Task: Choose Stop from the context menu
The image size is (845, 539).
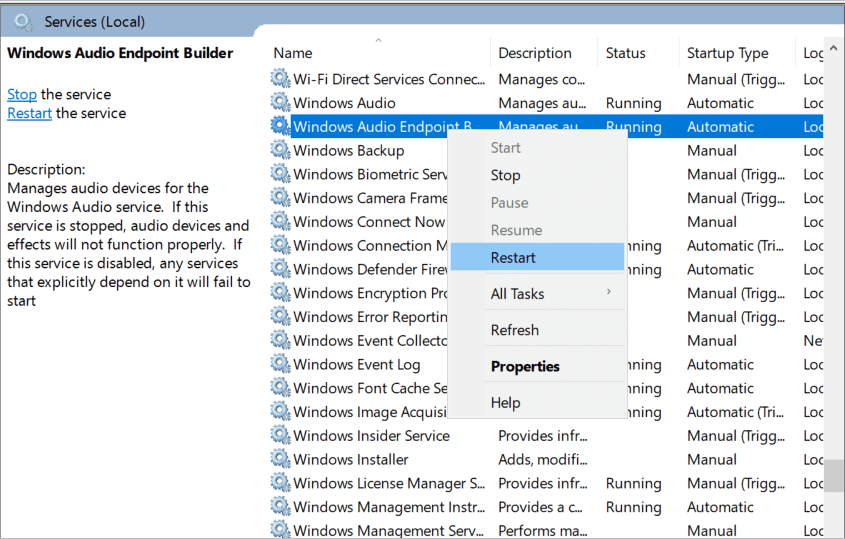Action: pyautogui.click(x=537, y=175)
